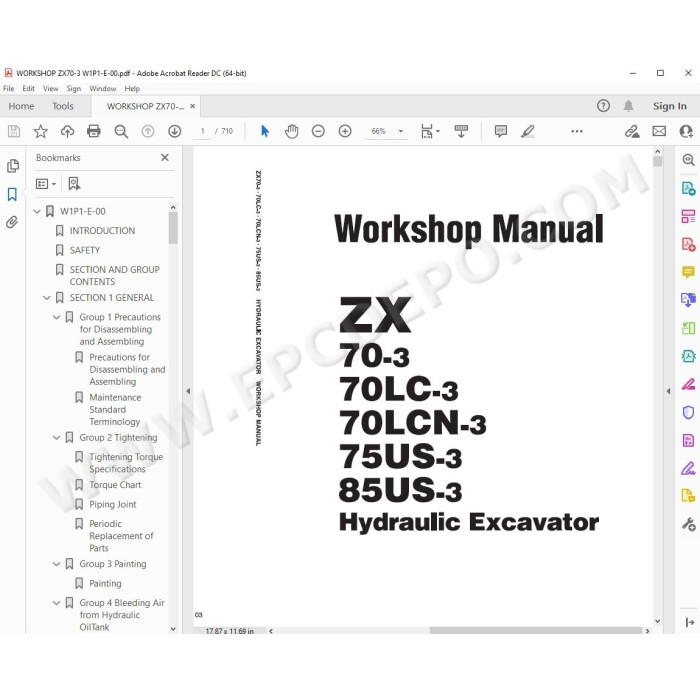Viewport: 700px width, 700px height.
Task: Send the file by email
Action: pyautogui.click(x=659, y=131)
